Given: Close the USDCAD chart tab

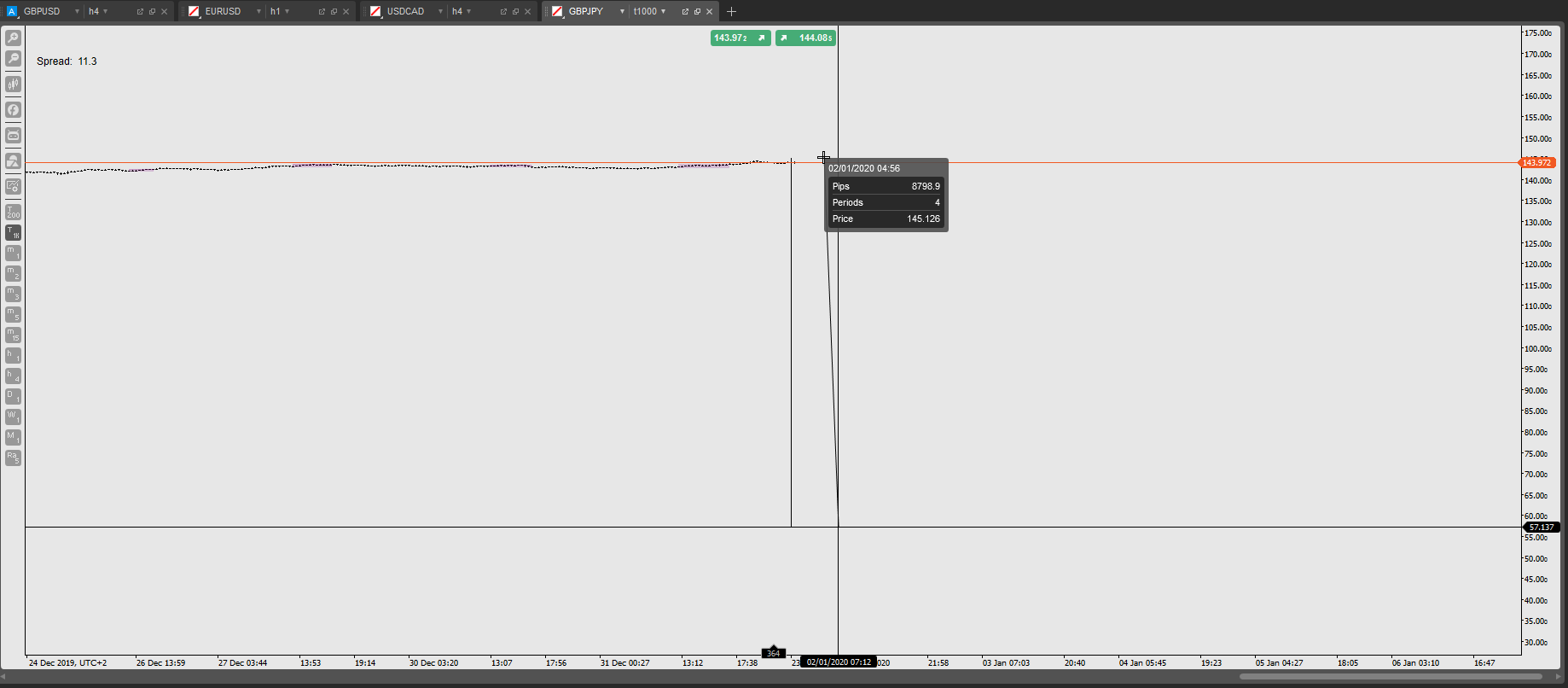Looking at the screenshot, I should click(x=527, y=11).
